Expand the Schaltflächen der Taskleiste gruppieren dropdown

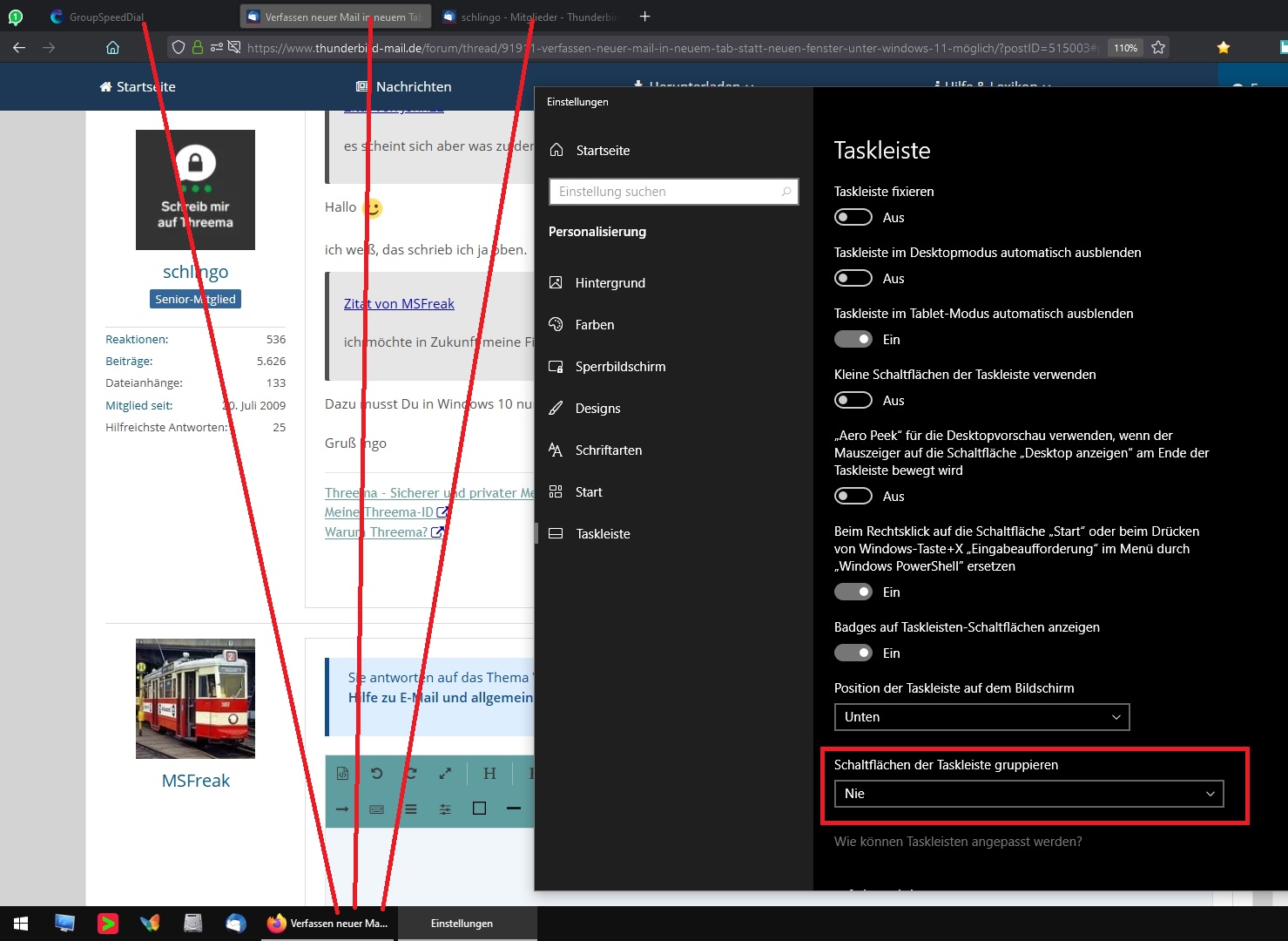(x=1028, y=794)
